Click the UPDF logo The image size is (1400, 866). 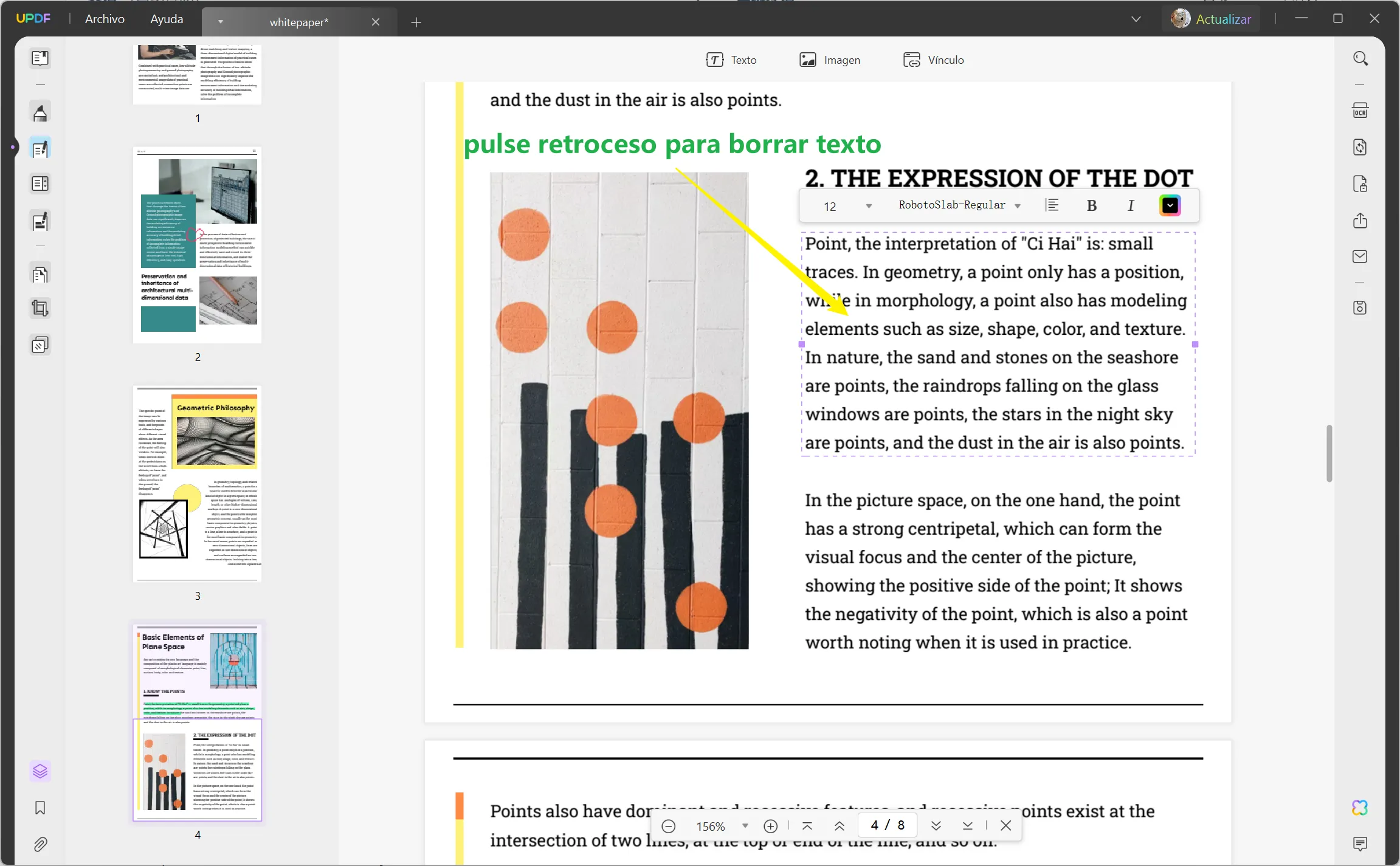(x=33, y=18)
